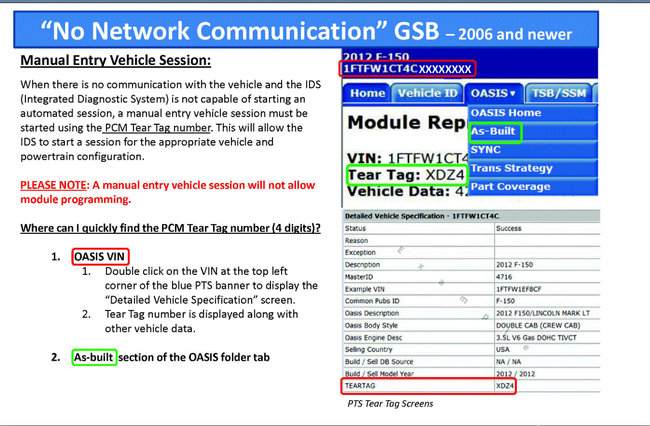Screen dimensions: 650x426
Task: Select the Reason row label
Action: click(x=356, y=241)
